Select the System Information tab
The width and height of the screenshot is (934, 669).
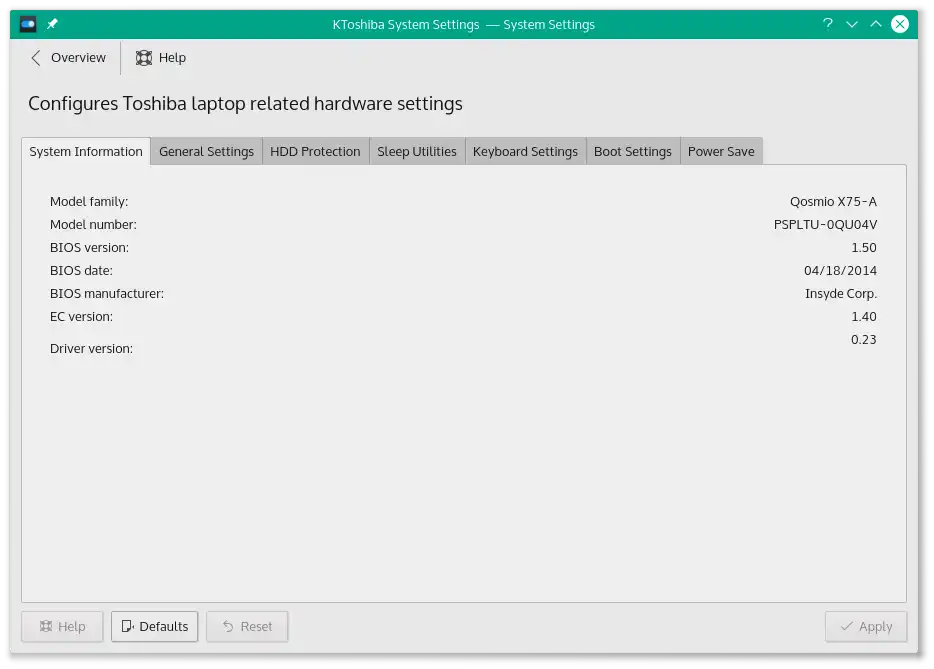click(x=86, y=151)
